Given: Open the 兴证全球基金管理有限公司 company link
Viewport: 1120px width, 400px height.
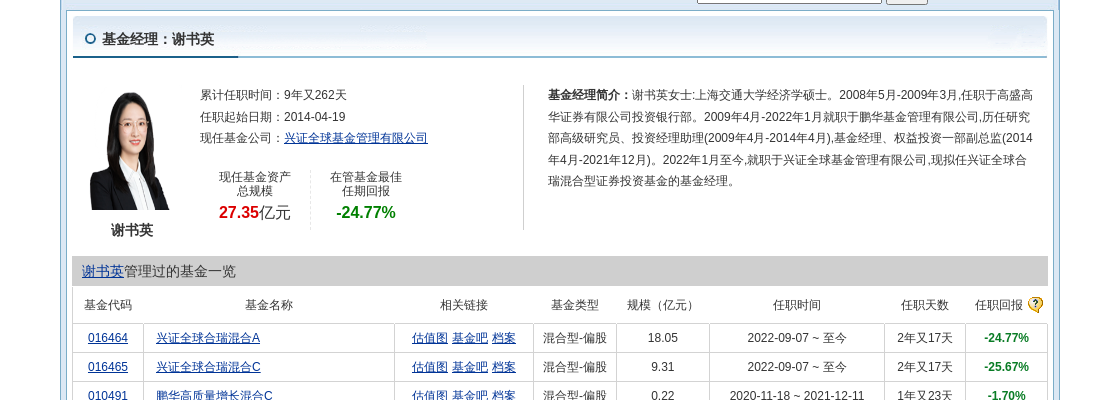Looking at the screenshot, I should [x=356, y=138].
